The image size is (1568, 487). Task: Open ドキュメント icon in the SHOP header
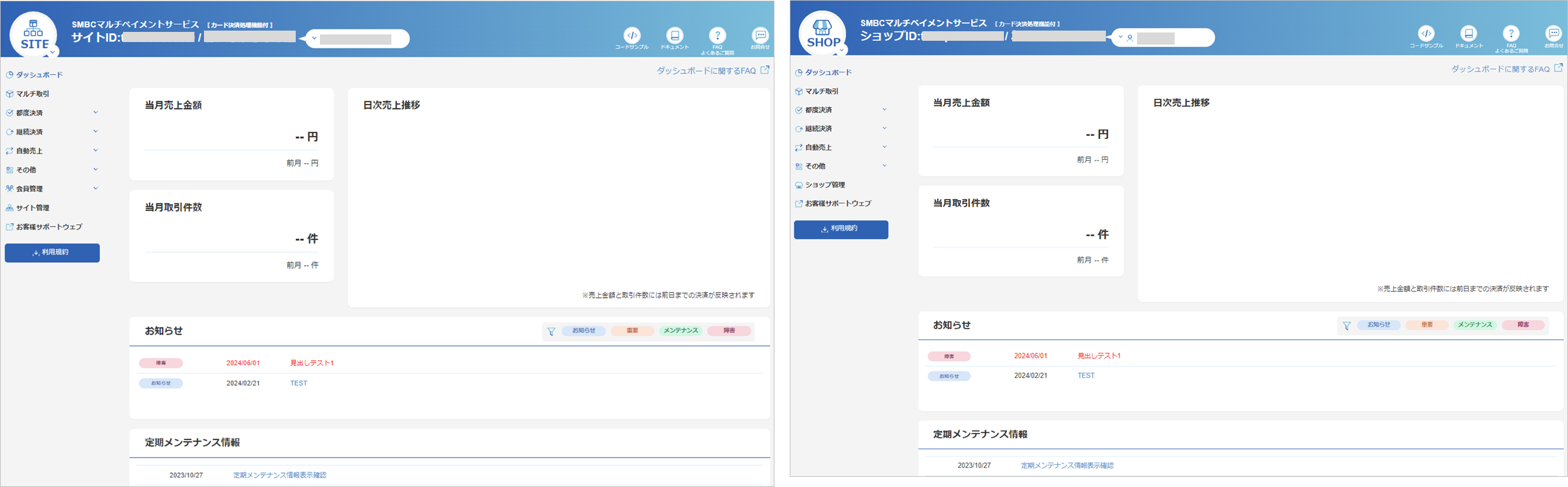[1469, 37]
